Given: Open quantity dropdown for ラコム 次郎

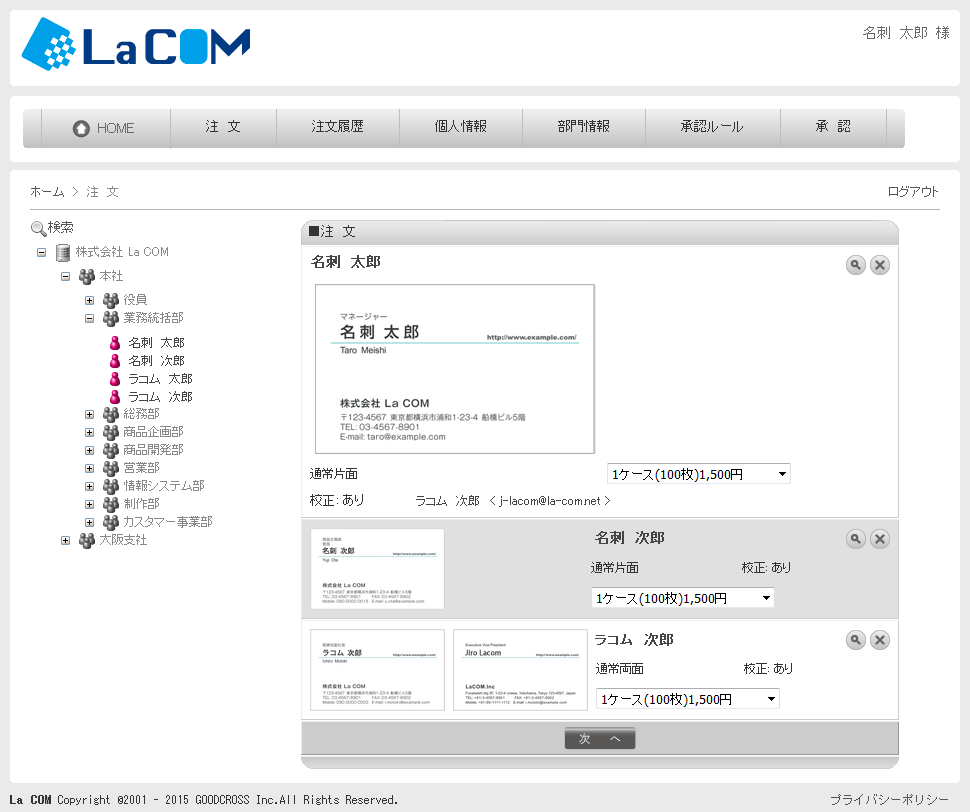Looking at the screenshot, I should tap(687, 699).
